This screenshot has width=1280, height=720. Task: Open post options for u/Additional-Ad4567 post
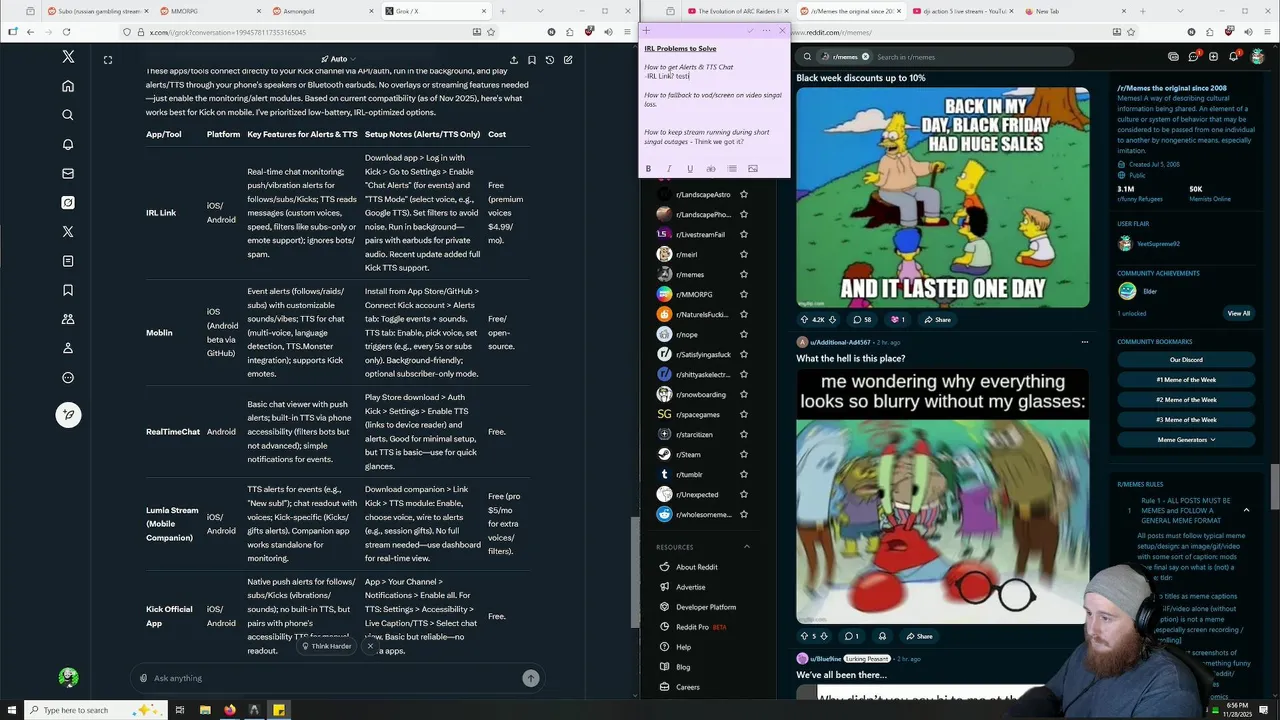(1084, 342)
